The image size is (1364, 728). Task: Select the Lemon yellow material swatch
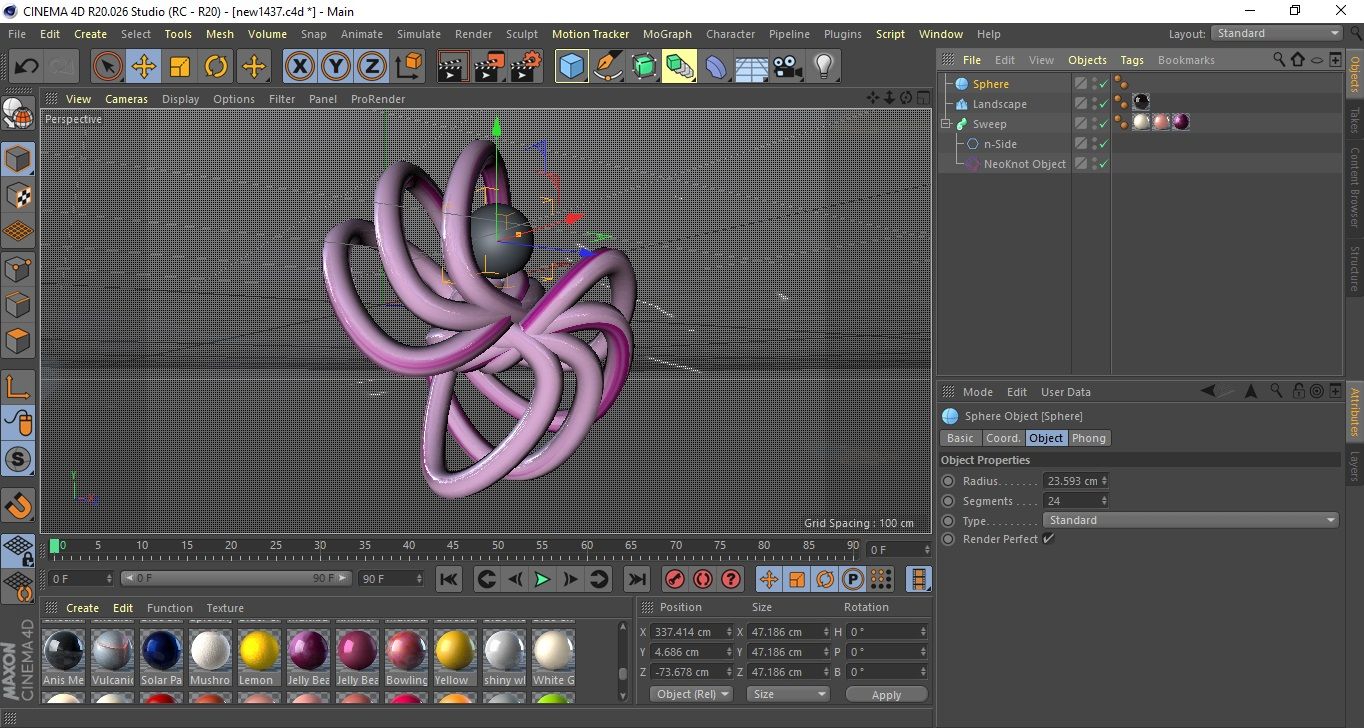[x=258, y=650]
